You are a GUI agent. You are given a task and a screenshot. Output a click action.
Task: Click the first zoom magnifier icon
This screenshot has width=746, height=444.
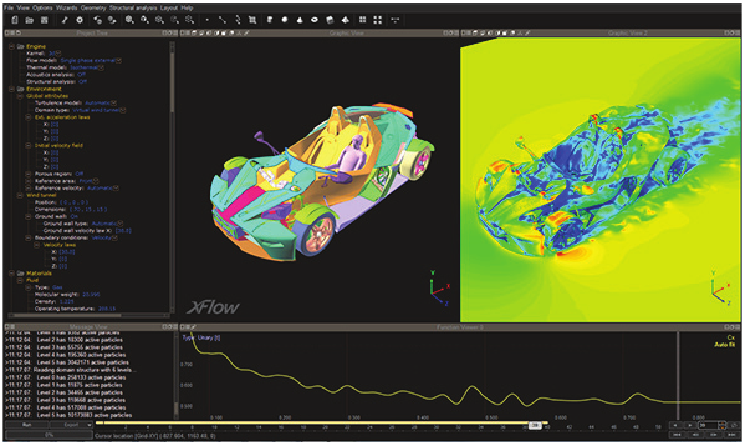tap(129, 20)
